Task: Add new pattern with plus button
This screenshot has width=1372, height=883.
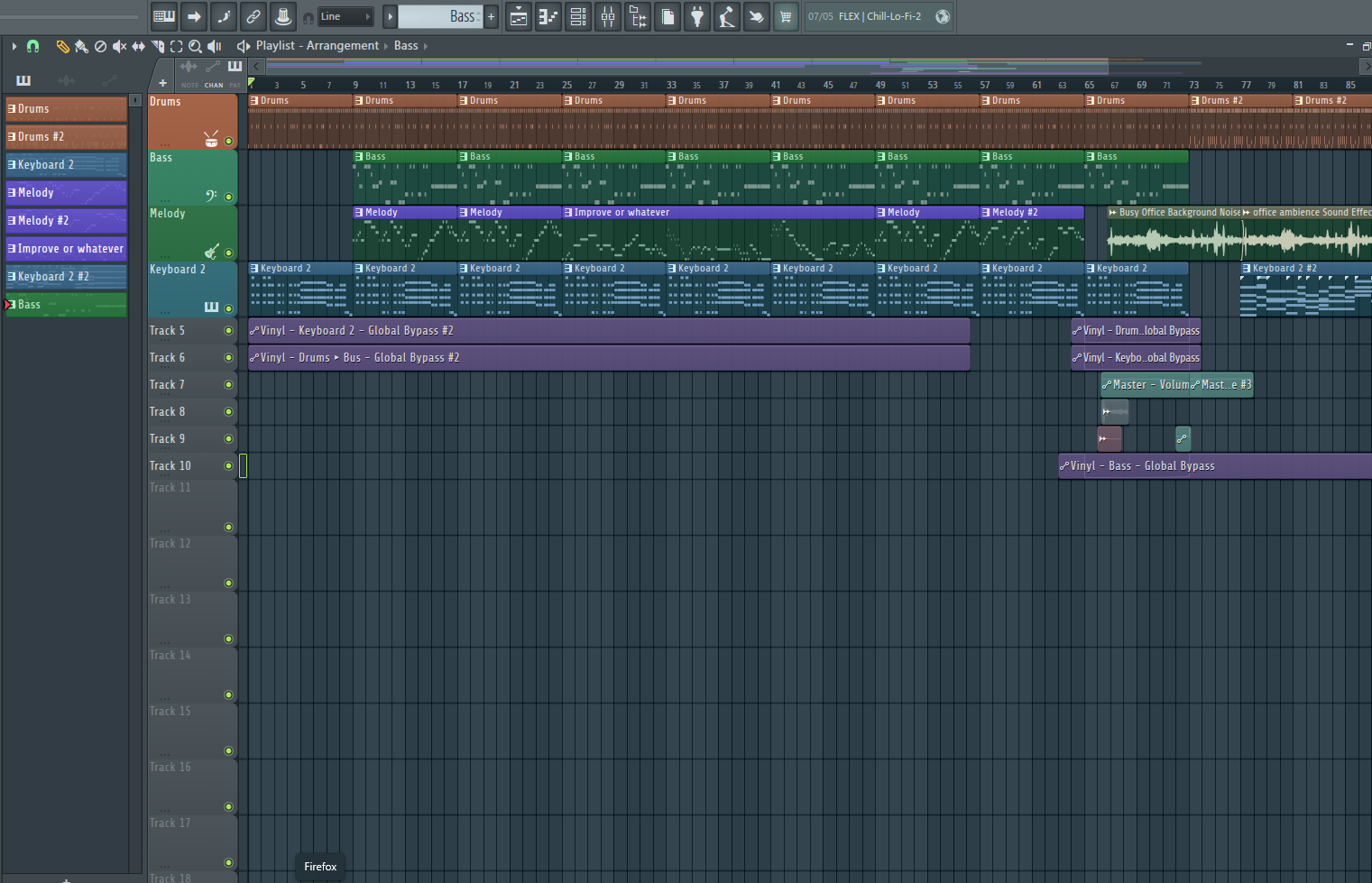Action: (x=492, y=16)
